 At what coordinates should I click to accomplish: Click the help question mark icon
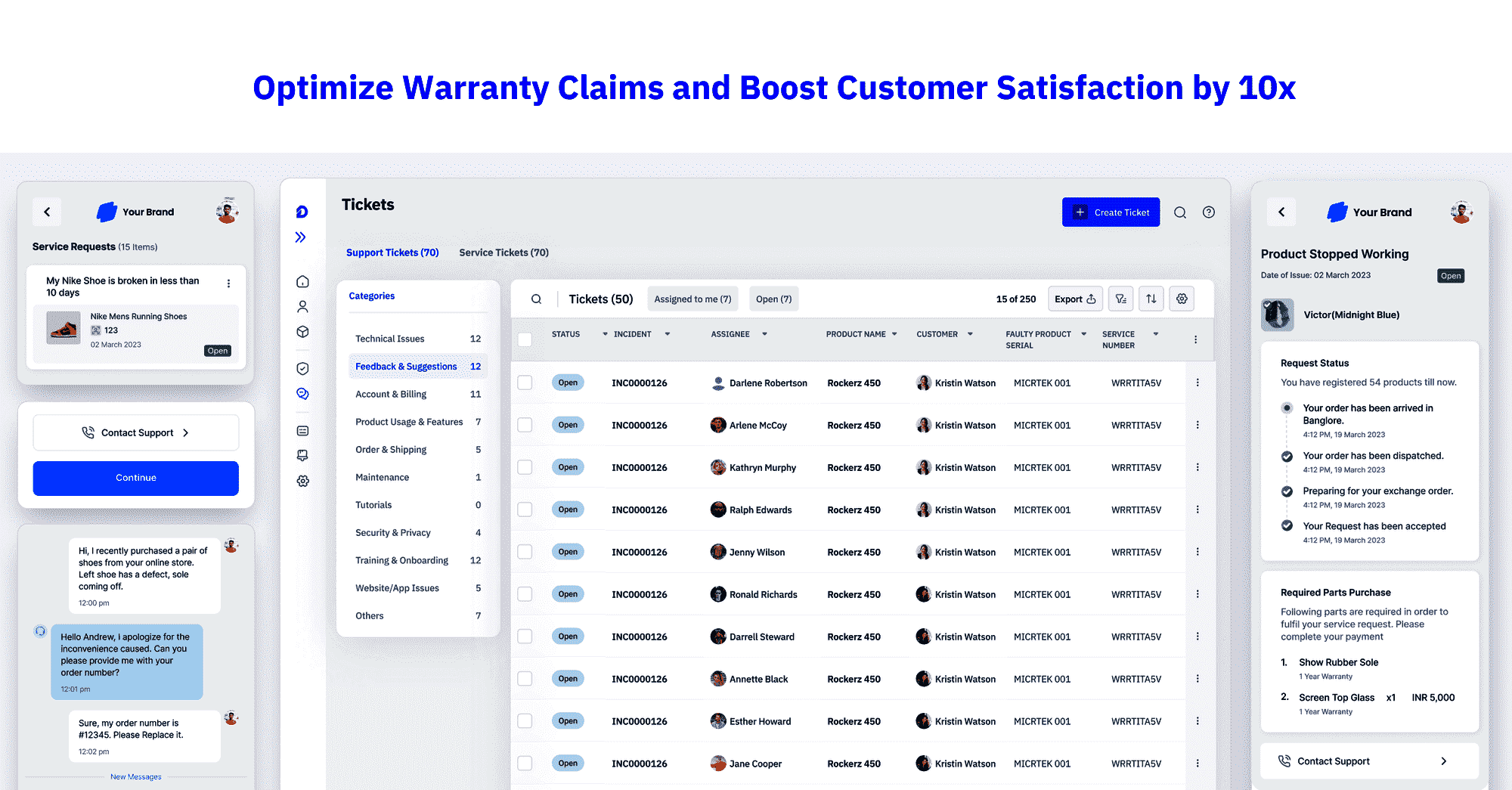[1209, 212]
